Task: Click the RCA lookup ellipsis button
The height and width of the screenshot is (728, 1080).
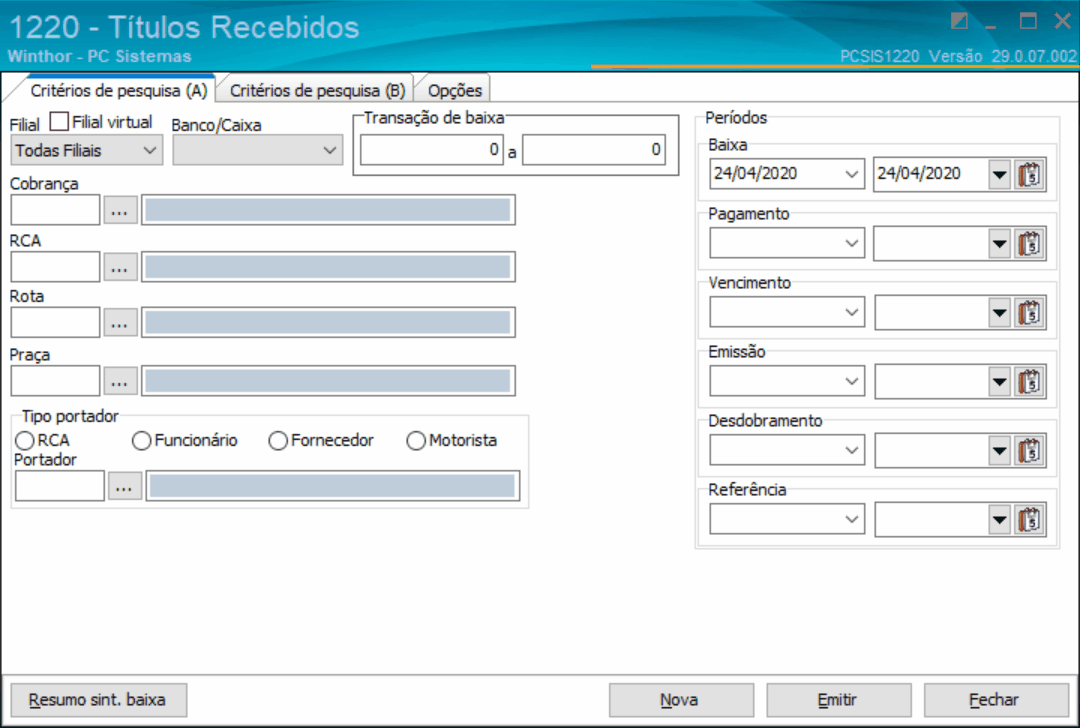Action: pyautogui.click(x=120, y=267)
